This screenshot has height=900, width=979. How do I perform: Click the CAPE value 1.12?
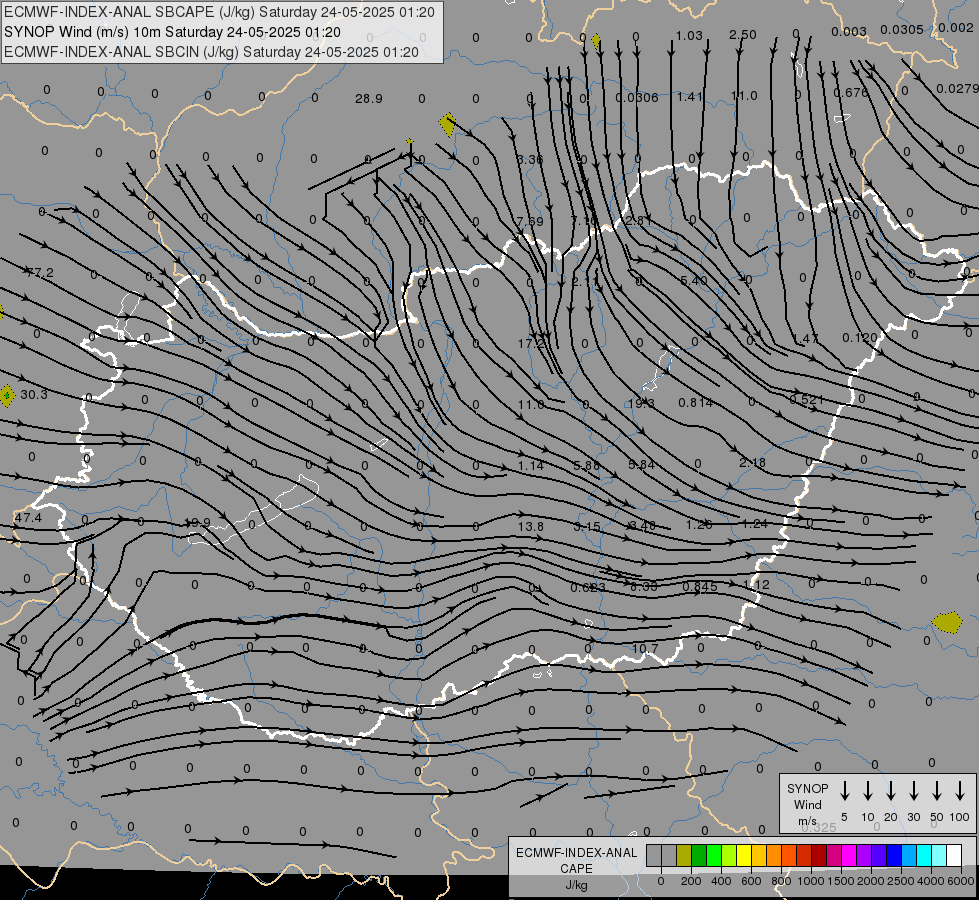tap(757, 585)
